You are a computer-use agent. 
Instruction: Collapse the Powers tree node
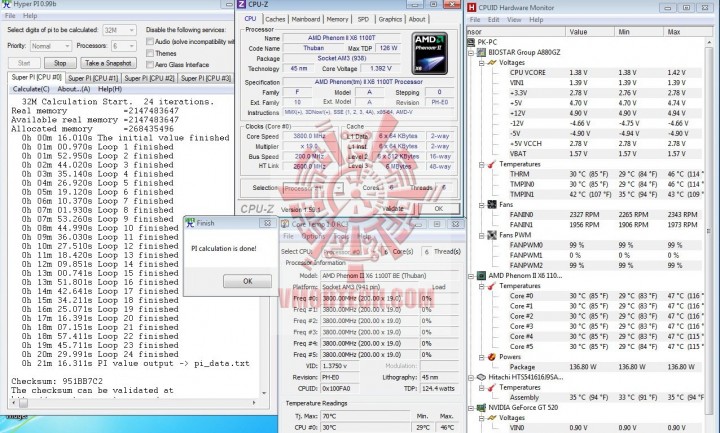(481, 357)
